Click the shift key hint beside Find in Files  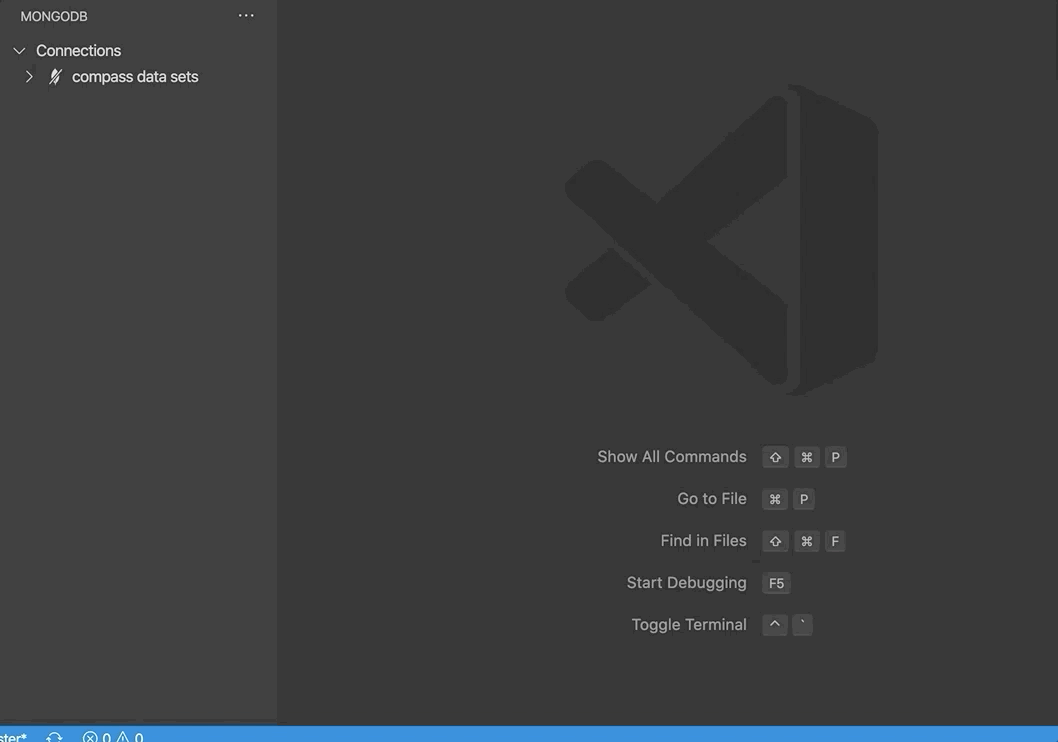(775, 541)
